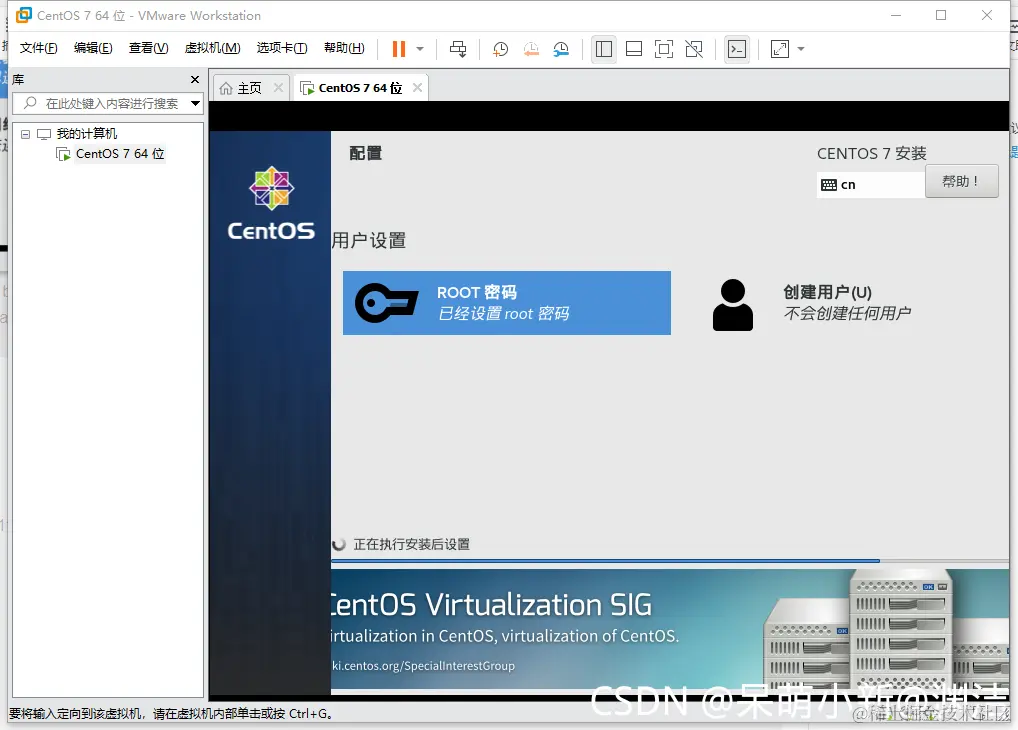Screen dimensions: 1018x730
Task: Revert to the previous snapshot
Action: click(530, 49)
